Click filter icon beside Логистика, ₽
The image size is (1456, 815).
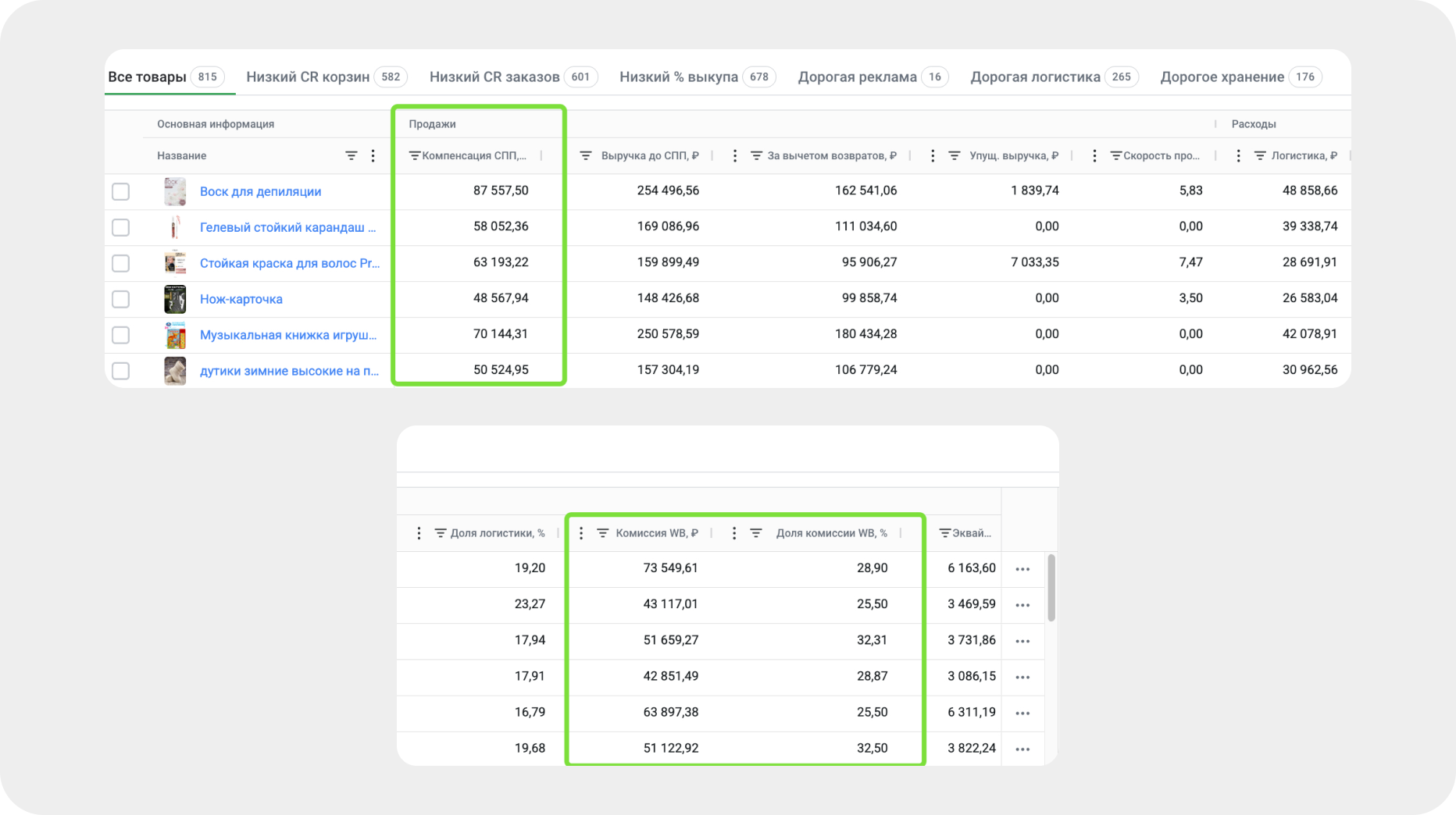click(1260, 156)
